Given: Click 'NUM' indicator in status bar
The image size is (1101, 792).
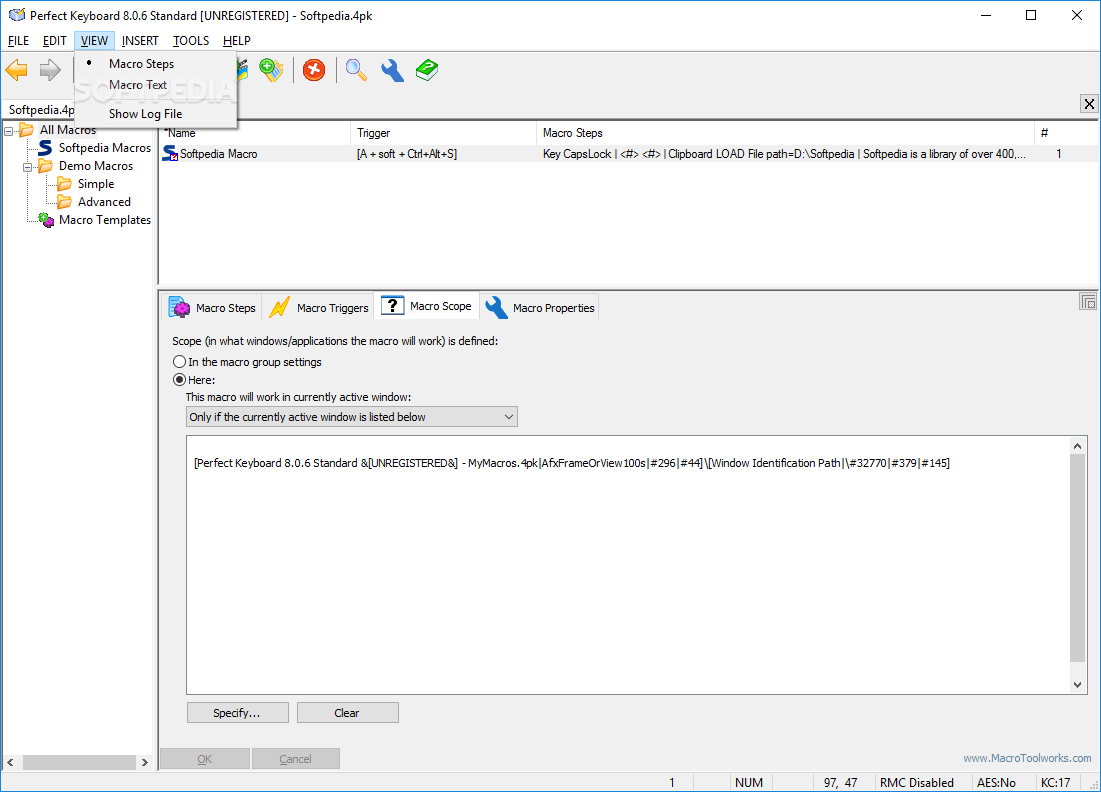Looking at the screenshot, I should (749, 782).
